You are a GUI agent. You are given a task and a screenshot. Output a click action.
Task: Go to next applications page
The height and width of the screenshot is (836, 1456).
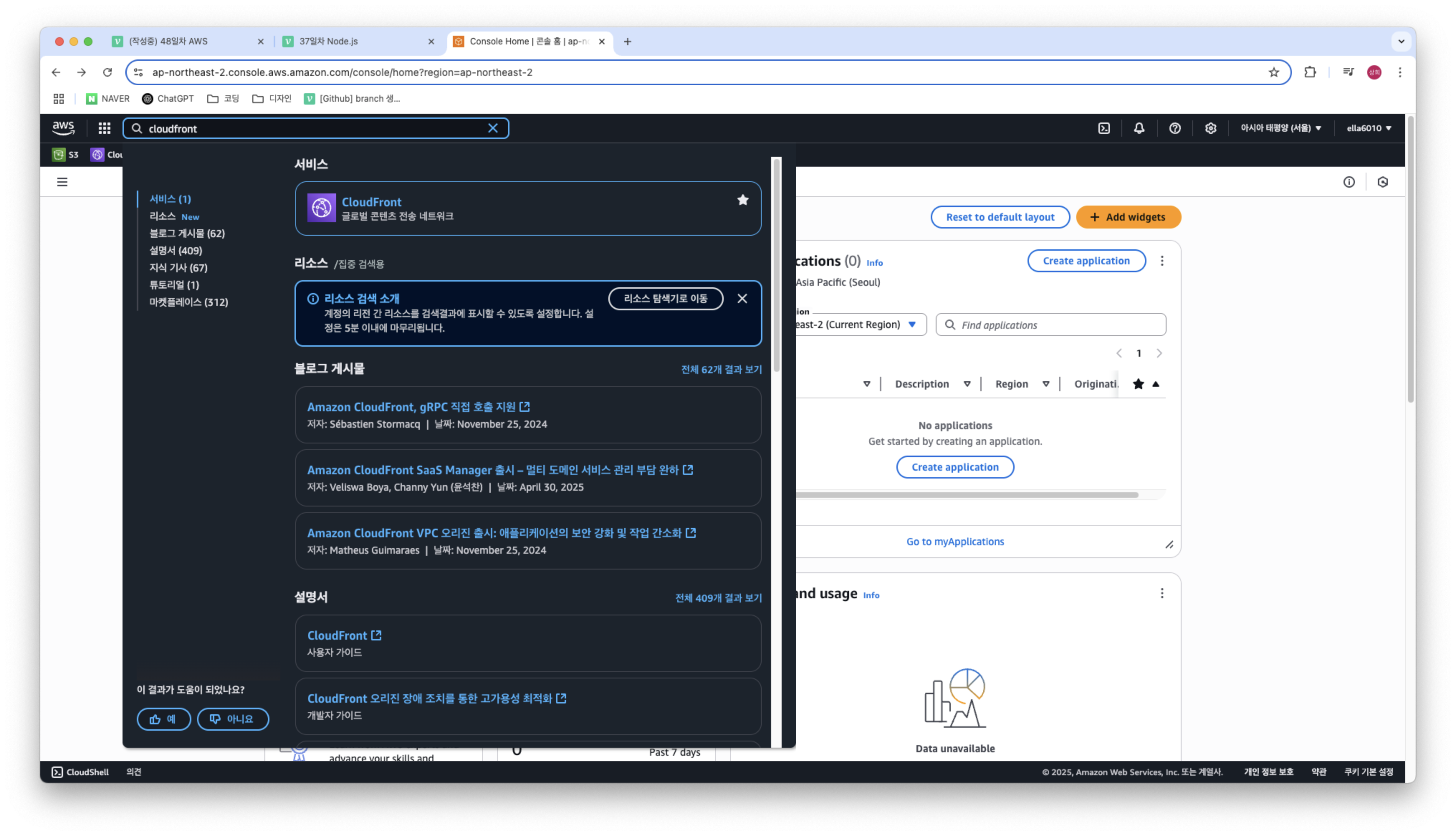1159,353
